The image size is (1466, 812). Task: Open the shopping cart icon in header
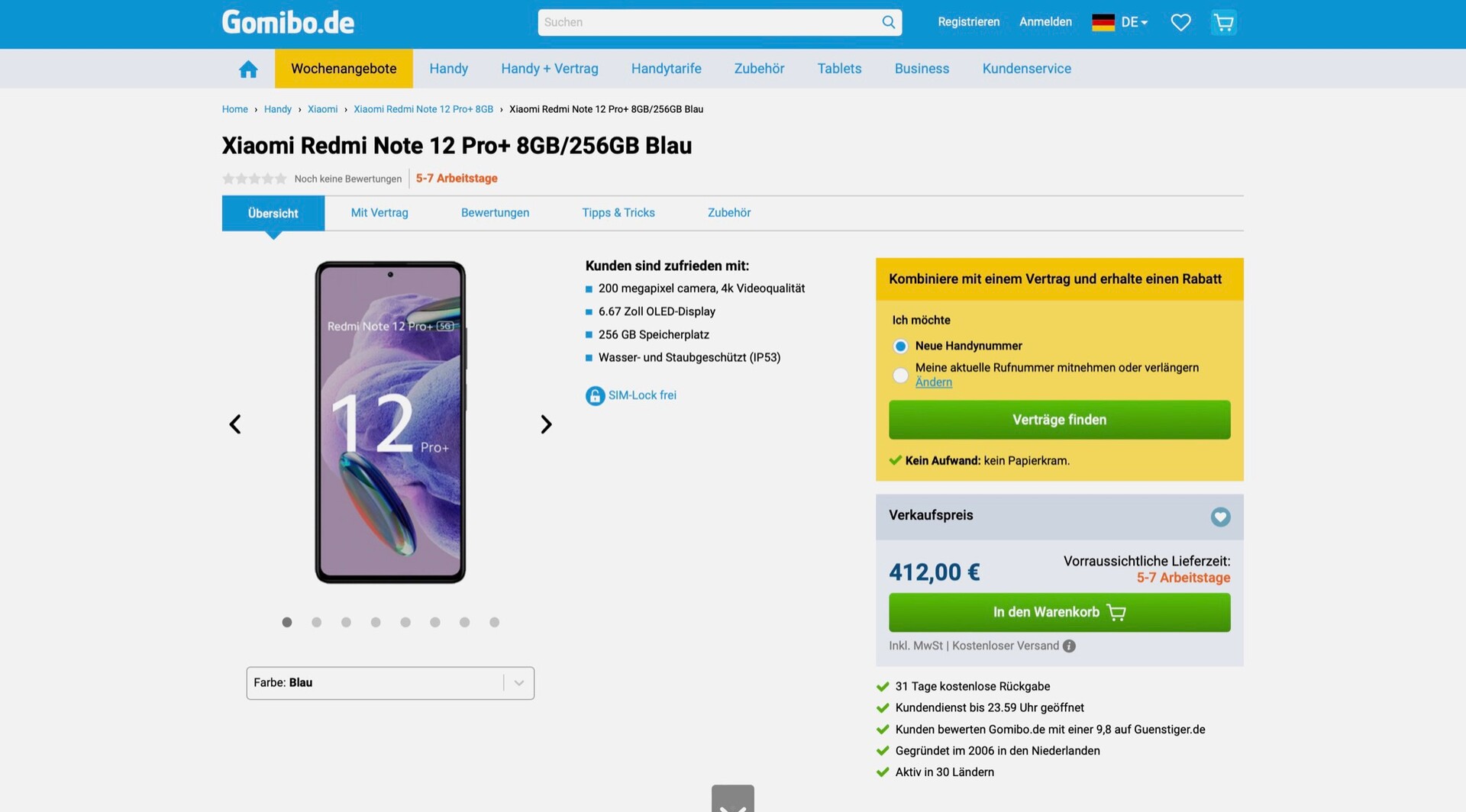(1223, 23)
